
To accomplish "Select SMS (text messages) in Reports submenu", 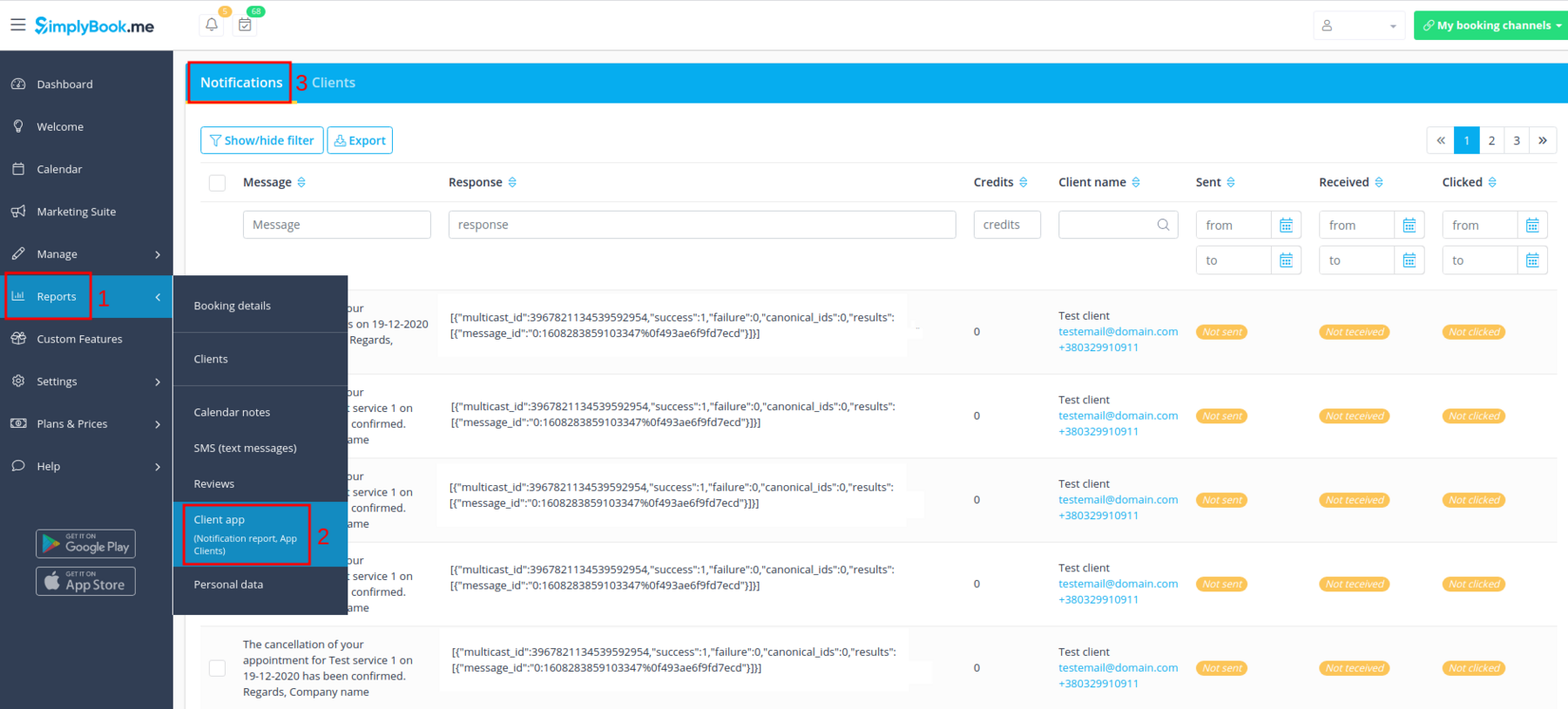I will coord(245,448).
